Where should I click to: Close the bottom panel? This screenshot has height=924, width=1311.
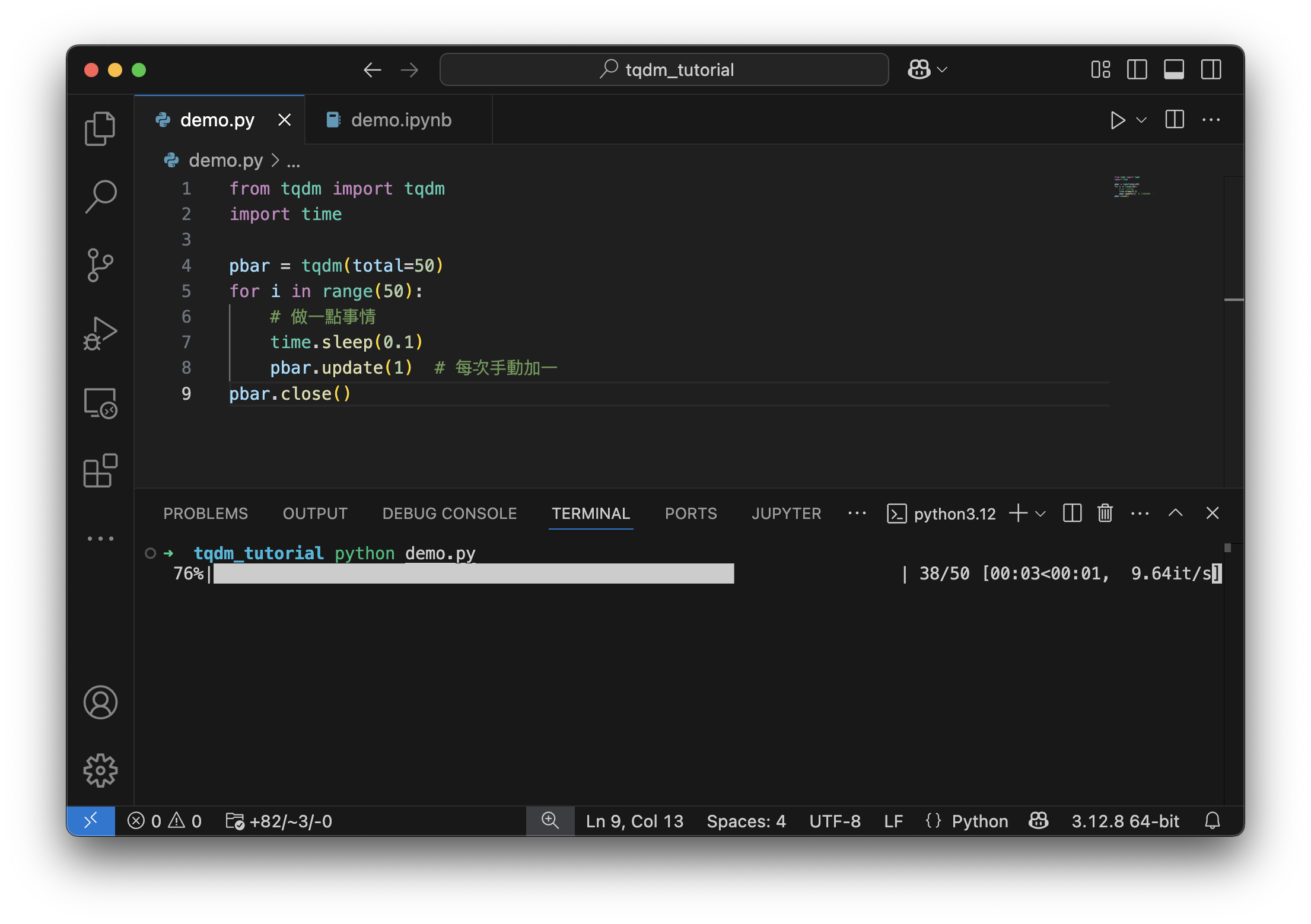tap(1213, 513)
